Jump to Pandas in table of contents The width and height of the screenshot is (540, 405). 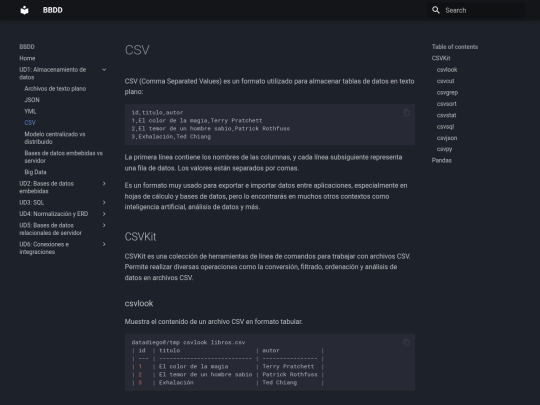click(x=442, y=160)
